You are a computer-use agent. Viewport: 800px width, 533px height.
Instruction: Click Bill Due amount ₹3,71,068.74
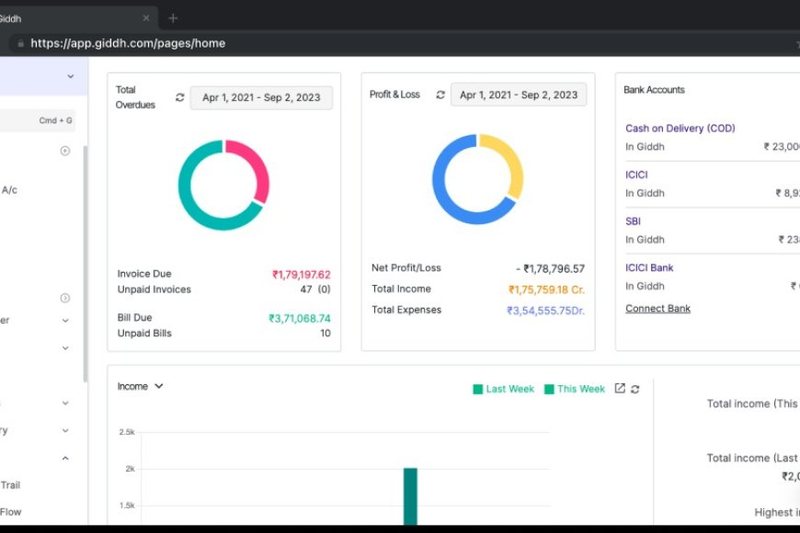click(x=300, y=318)
